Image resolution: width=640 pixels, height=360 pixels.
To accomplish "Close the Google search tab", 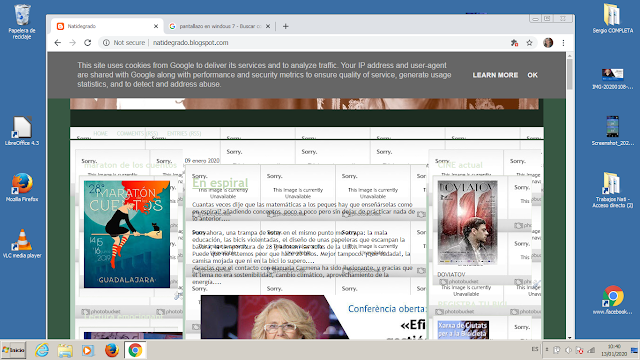I will pos(268,26).
